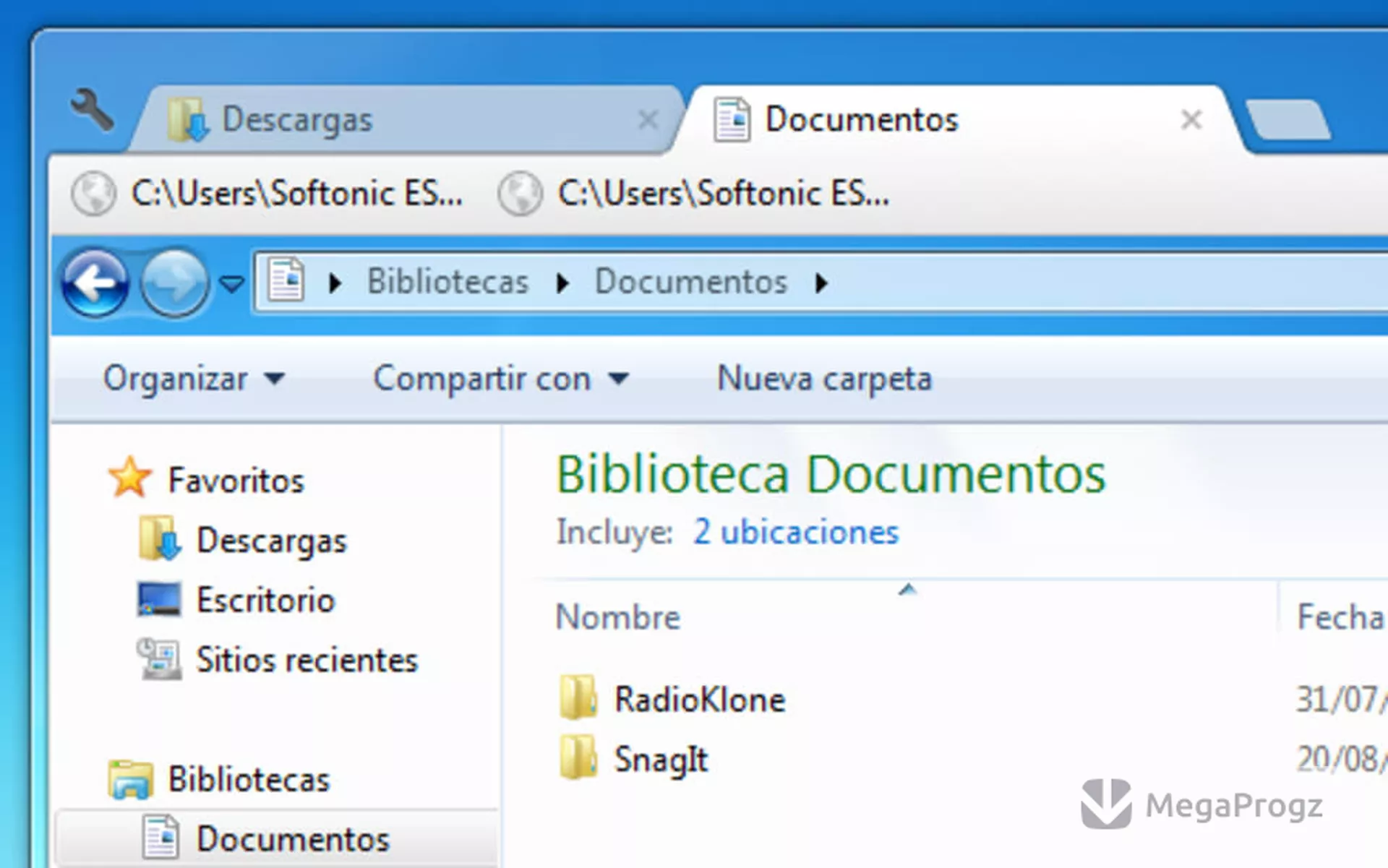The width and height of the screenshot is (1388, 868).
Task: Click the library icon in address bar
Action: pos(286,280)
